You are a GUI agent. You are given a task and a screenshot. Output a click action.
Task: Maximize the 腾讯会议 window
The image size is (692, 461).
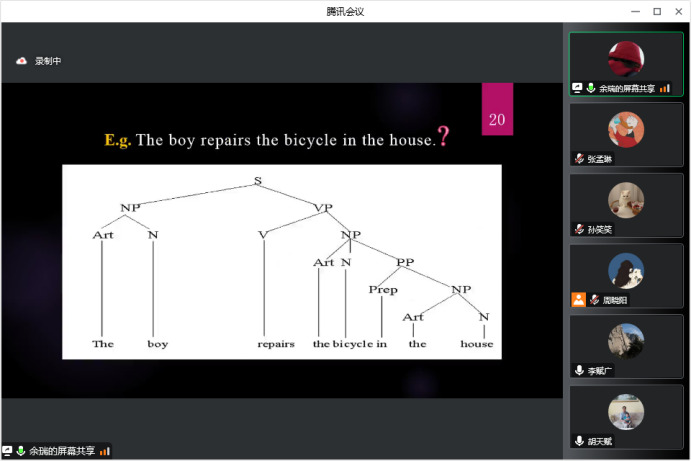[657, 11]
